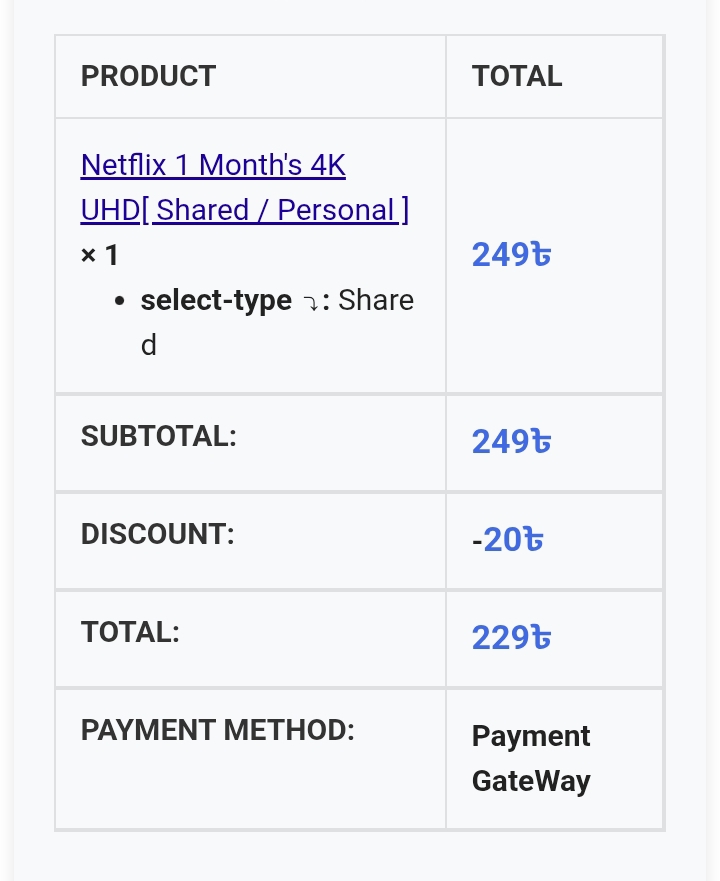Click the bullet point before select-type

tap(120, 301)
